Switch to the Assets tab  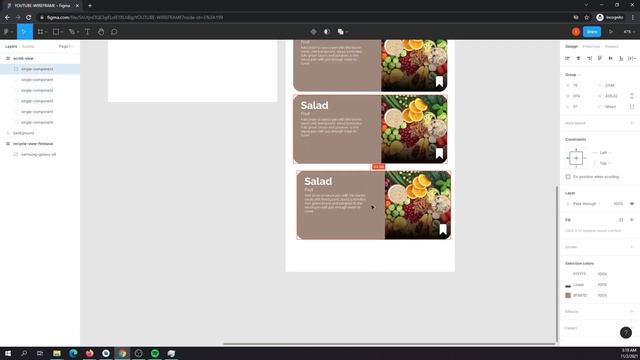pos(28,47)
